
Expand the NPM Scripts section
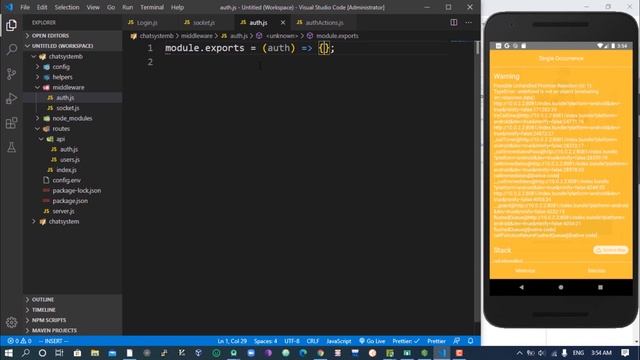tap(73, 320)
